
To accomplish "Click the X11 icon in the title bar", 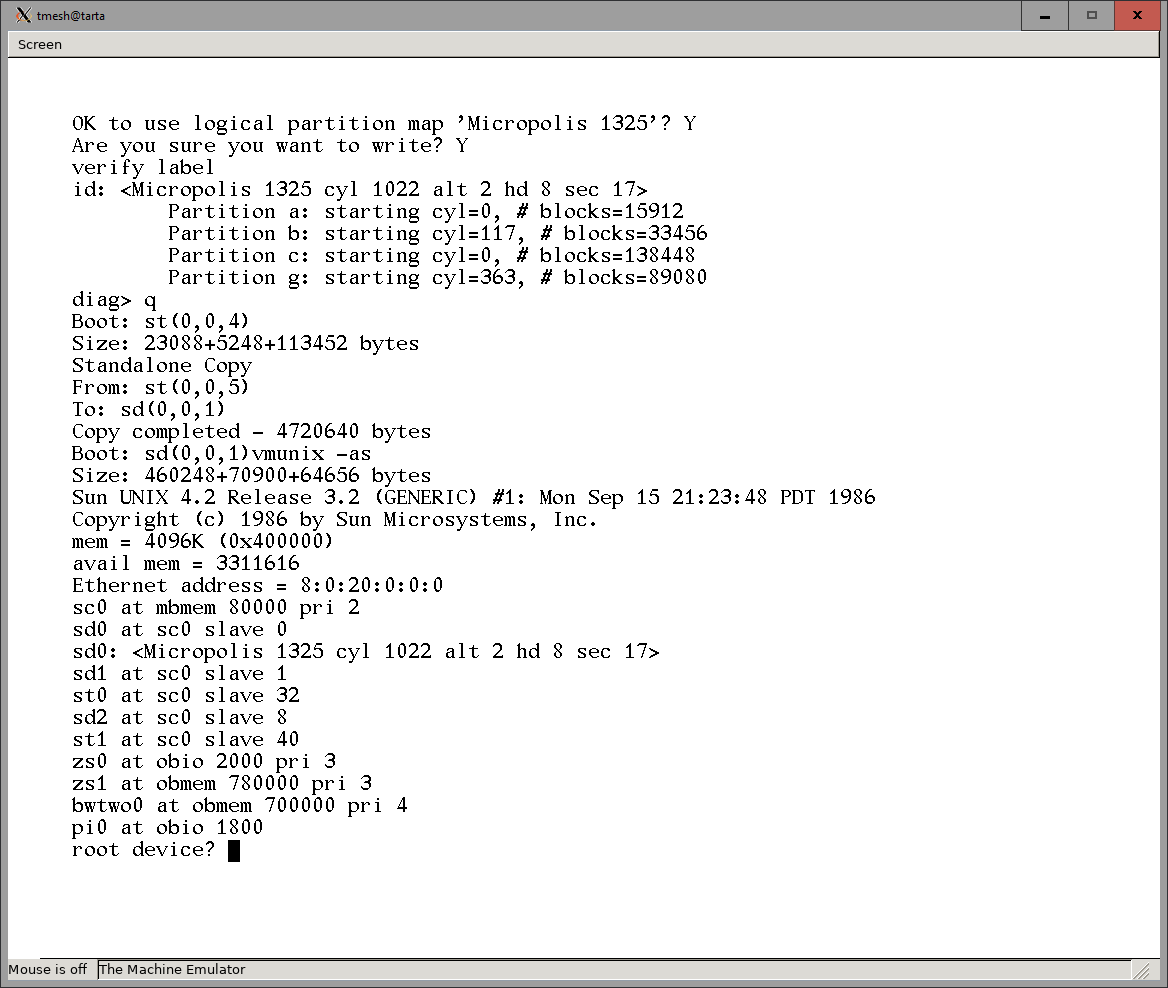I will pos(23,16).
